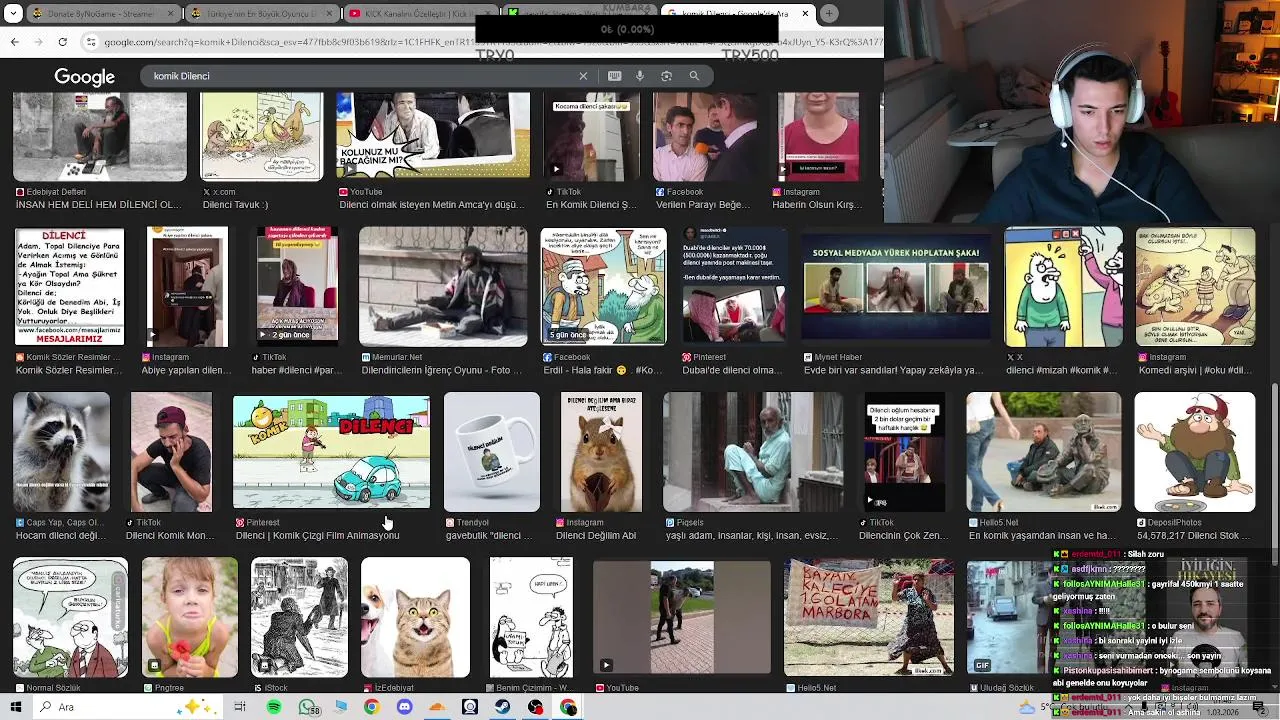Open Task View on the taskbar
Viewport: 1280px width, 720px height.
coord(240,707)
